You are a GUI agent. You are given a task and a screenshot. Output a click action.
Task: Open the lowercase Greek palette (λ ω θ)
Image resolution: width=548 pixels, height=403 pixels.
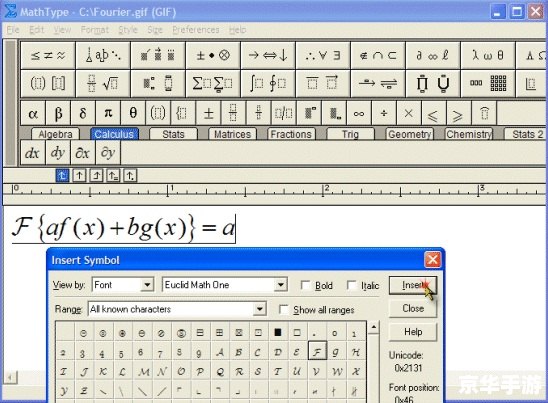click(x=488, y=55)
